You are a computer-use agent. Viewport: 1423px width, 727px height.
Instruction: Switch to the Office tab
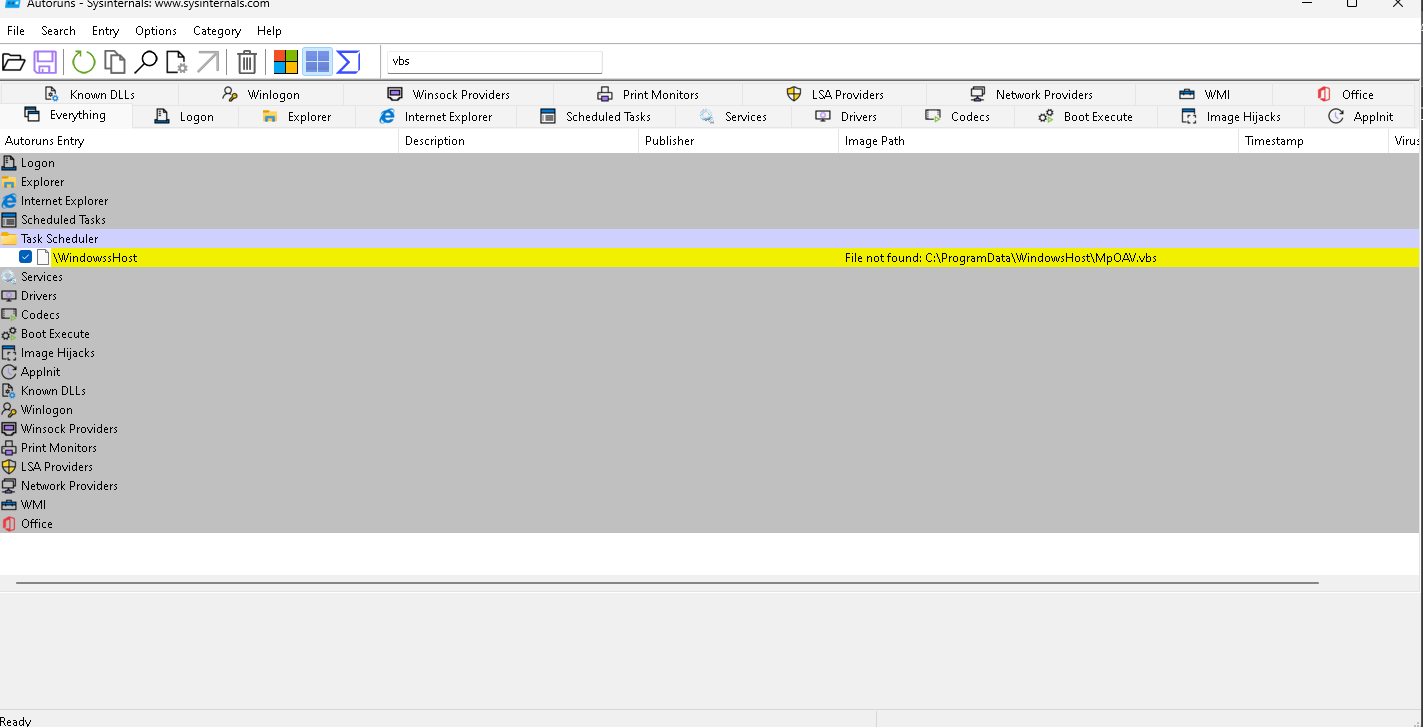1345,94
